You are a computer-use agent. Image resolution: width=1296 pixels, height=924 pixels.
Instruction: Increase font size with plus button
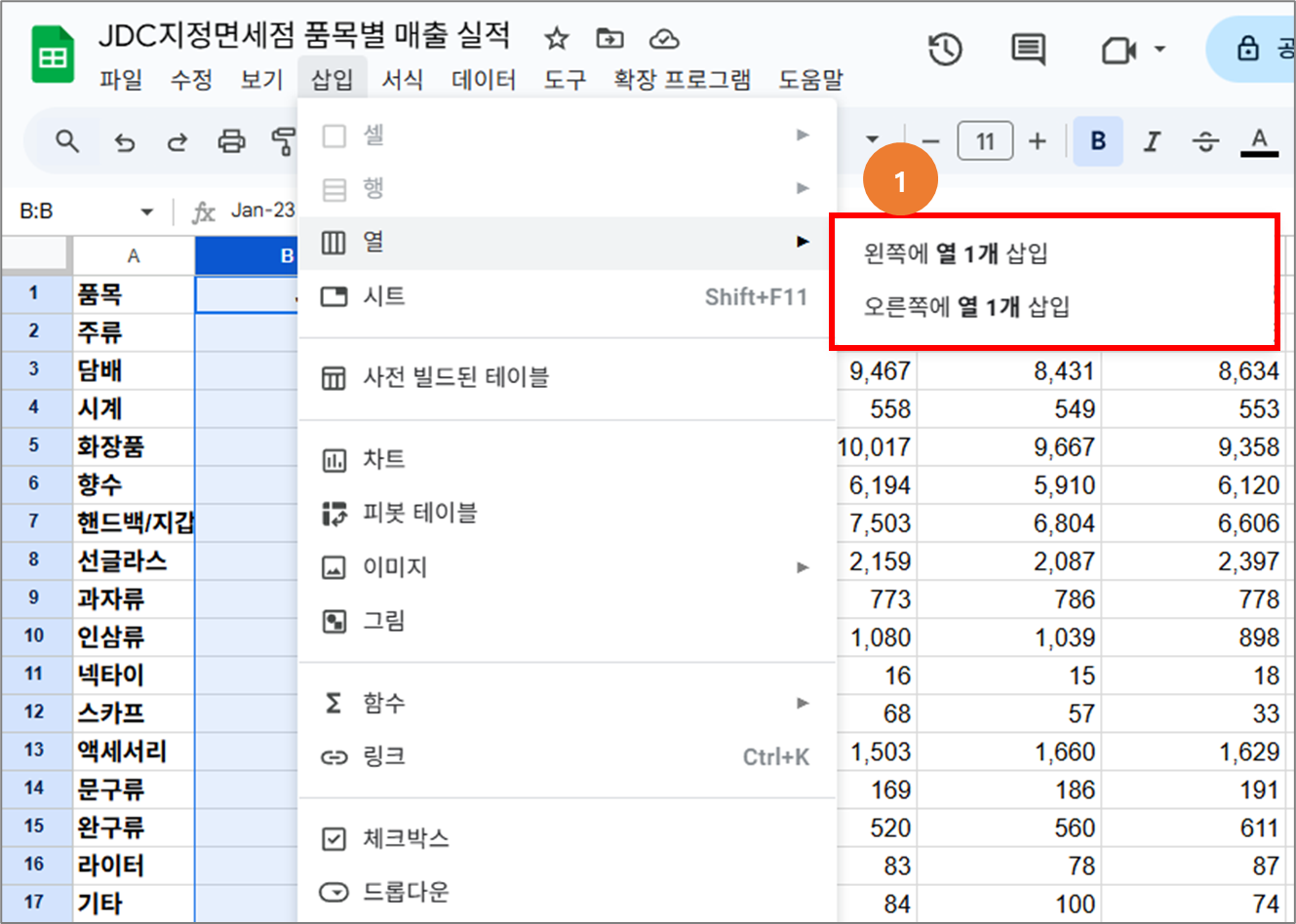pos(1038,142)
